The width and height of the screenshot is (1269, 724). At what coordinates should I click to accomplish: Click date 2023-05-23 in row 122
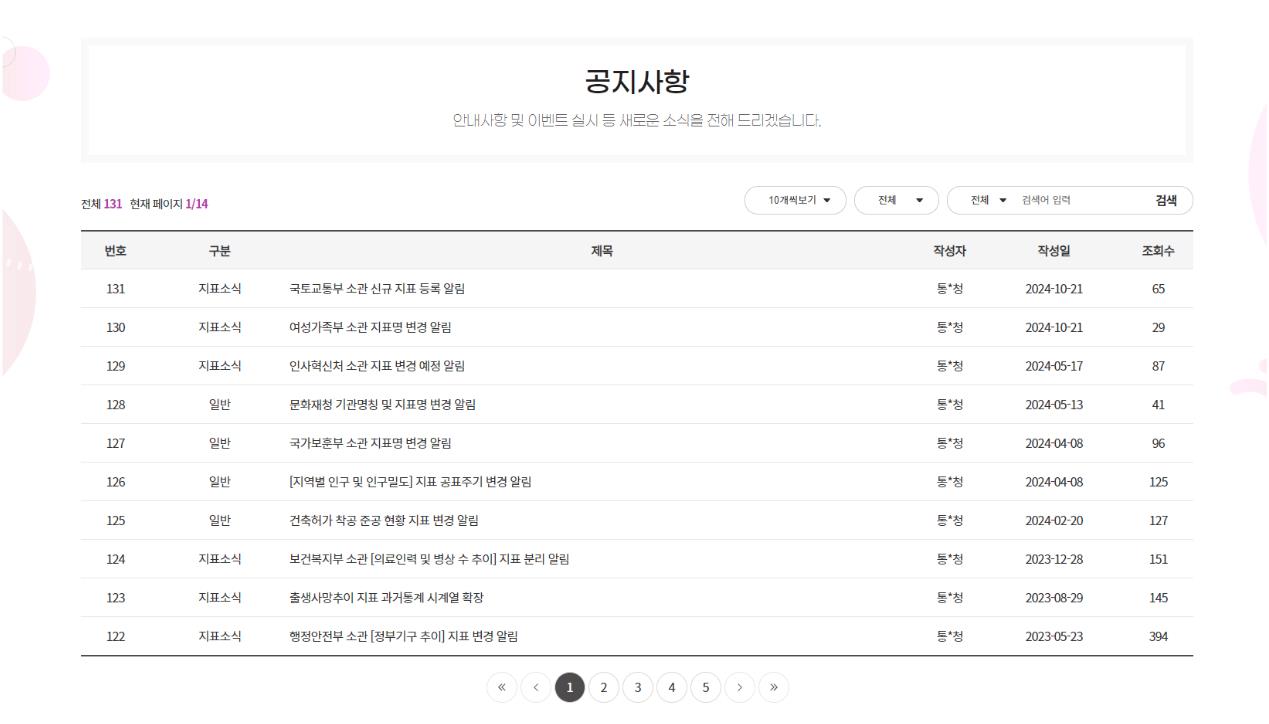click(x=1054, y=636)
